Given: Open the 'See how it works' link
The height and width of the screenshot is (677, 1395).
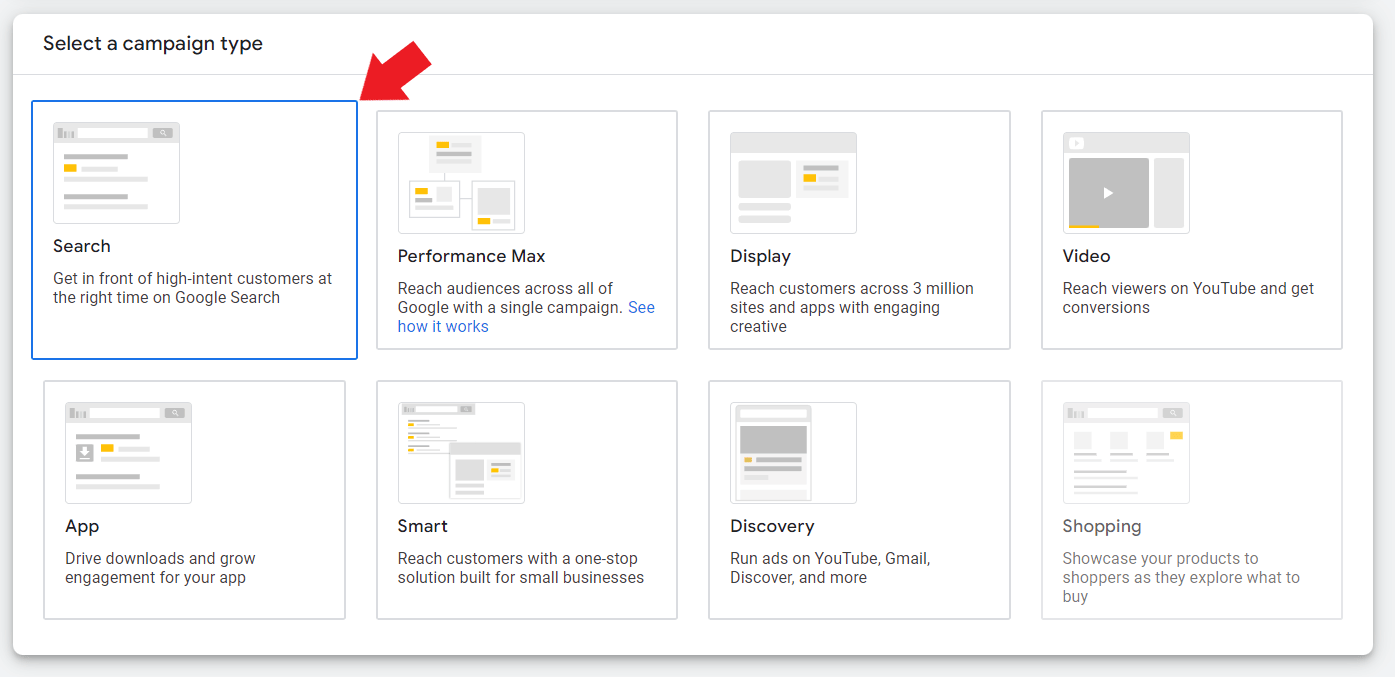Looking at the screenshot, I should (443, 326).
